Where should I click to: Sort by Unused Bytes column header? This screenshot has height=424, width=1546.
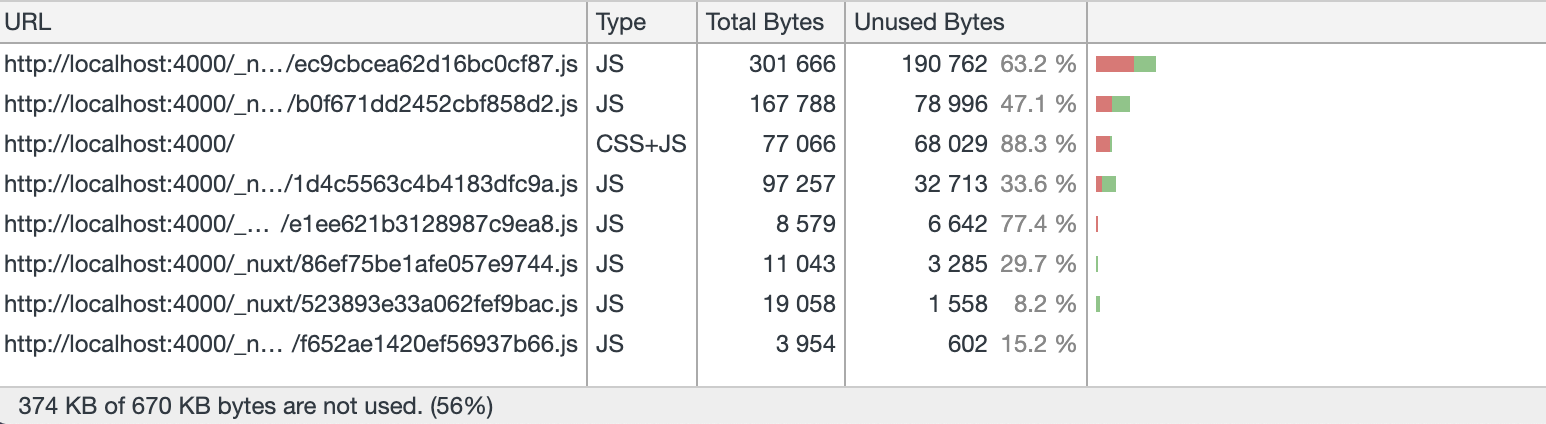pos(929,22)
